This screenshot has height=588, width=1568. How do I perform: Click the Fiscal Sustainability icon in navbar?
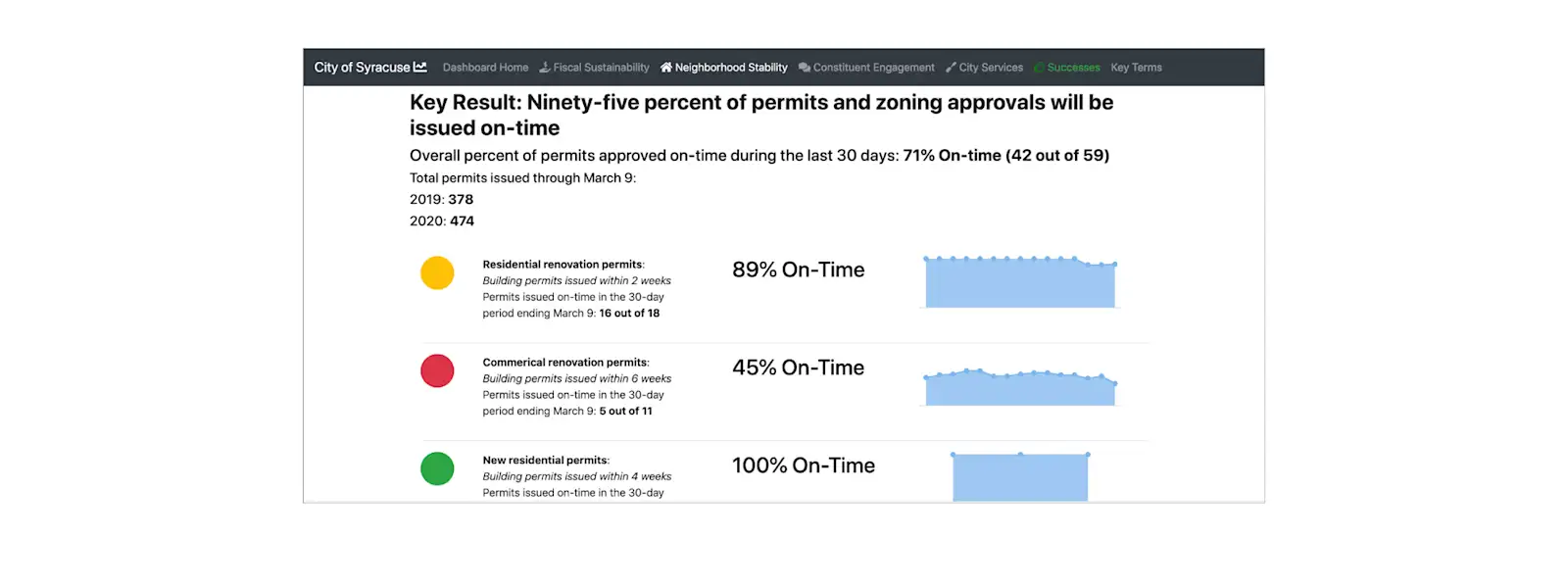pos(545,68)
